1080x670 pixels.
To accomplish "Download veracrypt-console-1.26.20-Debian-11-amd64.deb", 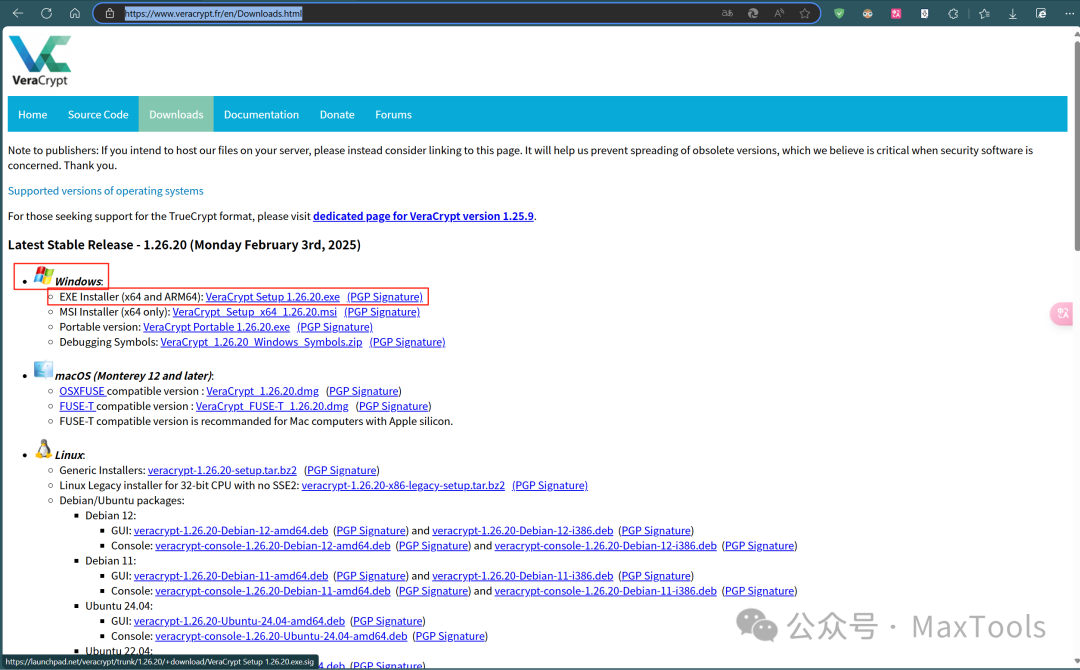I will coord(273,591).
